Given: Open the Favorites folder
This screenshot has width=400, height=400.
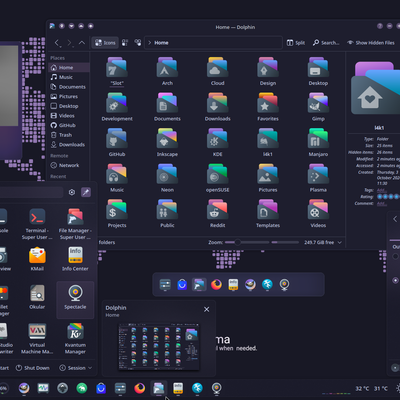Looking at the screenshot, I should [268, 107].
